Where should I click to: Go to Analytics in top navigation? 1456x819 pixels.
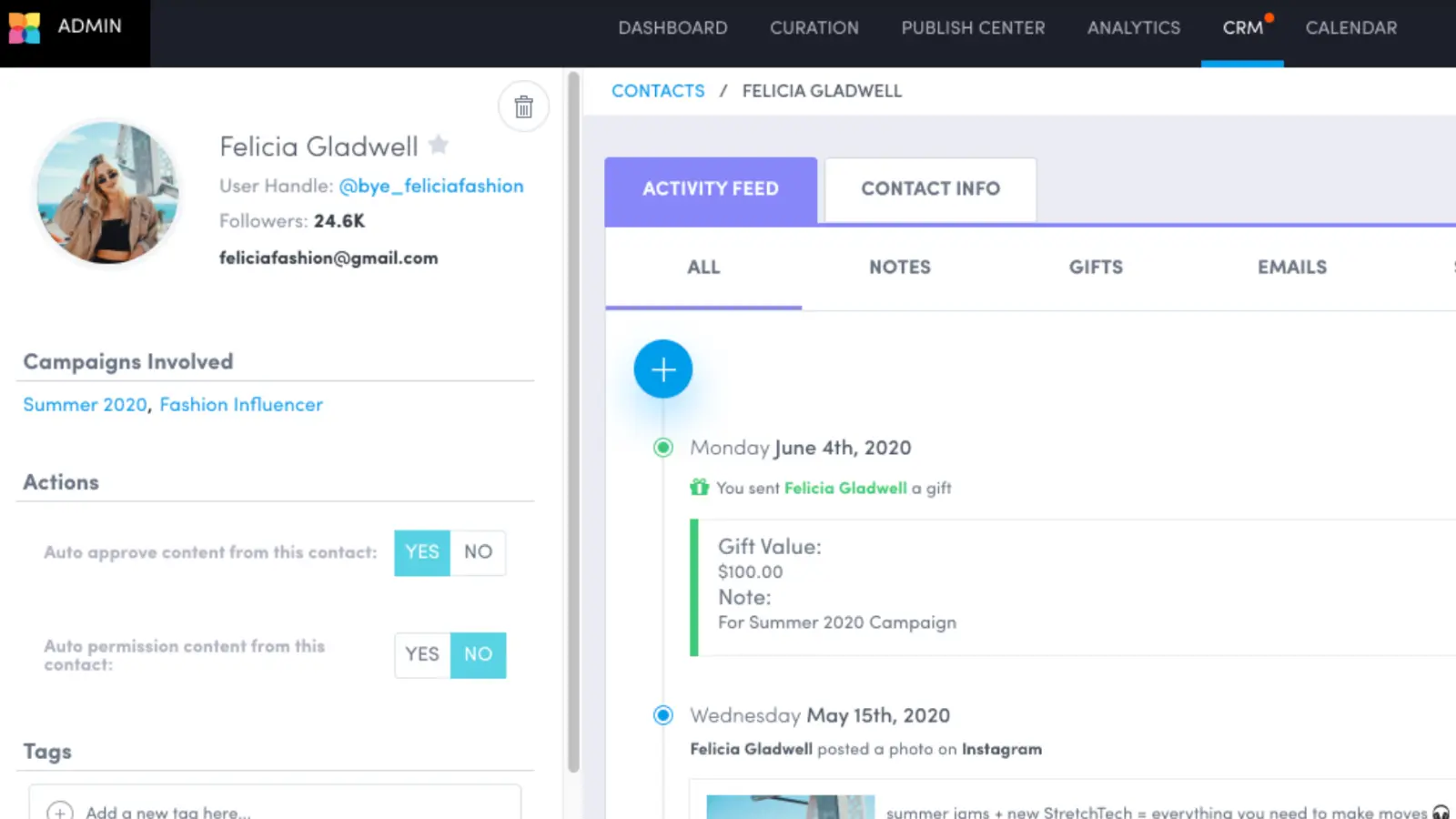1134,28
